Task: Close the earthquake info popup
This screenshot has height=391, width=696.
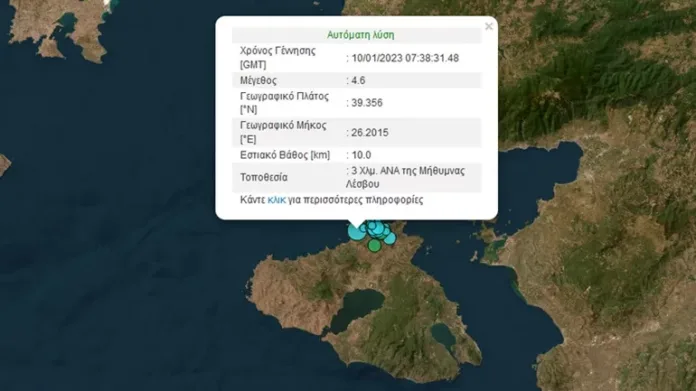Action: click(489, 27)
